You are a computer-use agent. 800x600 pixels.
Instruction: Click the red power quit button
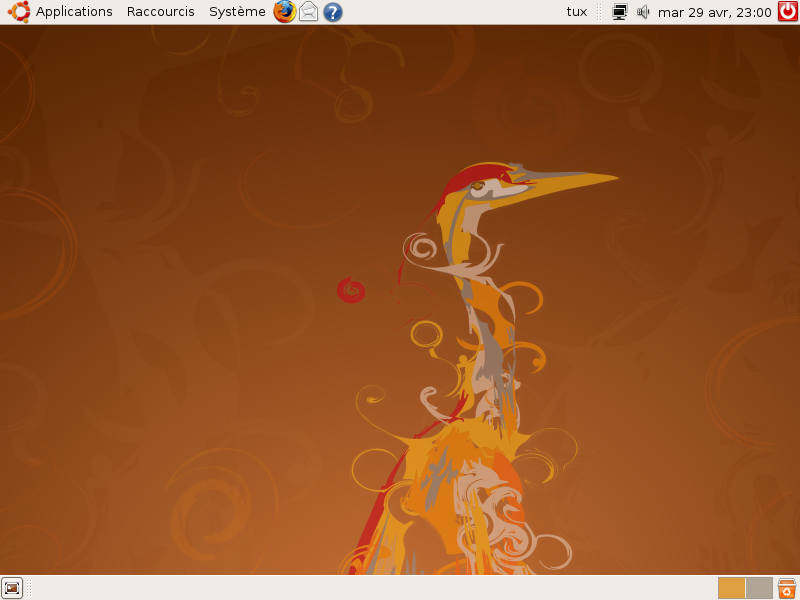click(788, 12)
